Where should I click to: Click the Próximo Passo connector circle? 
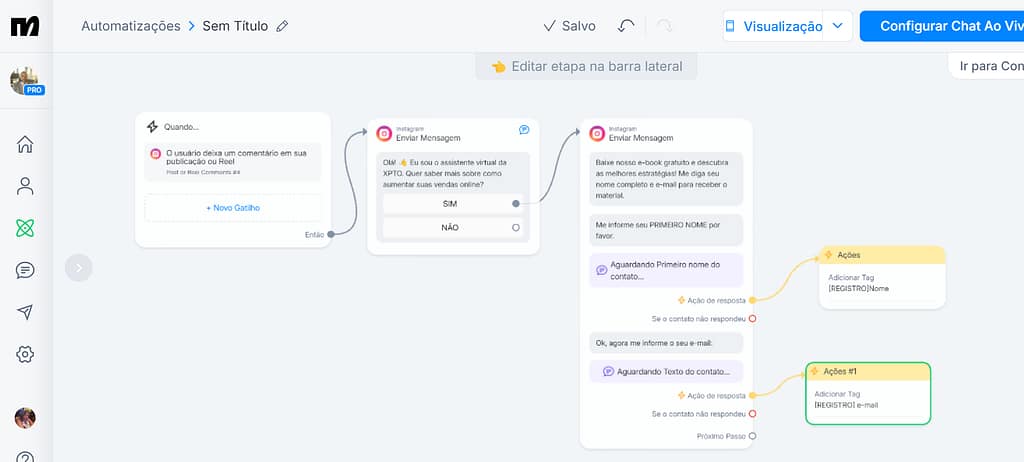(752, 436)
